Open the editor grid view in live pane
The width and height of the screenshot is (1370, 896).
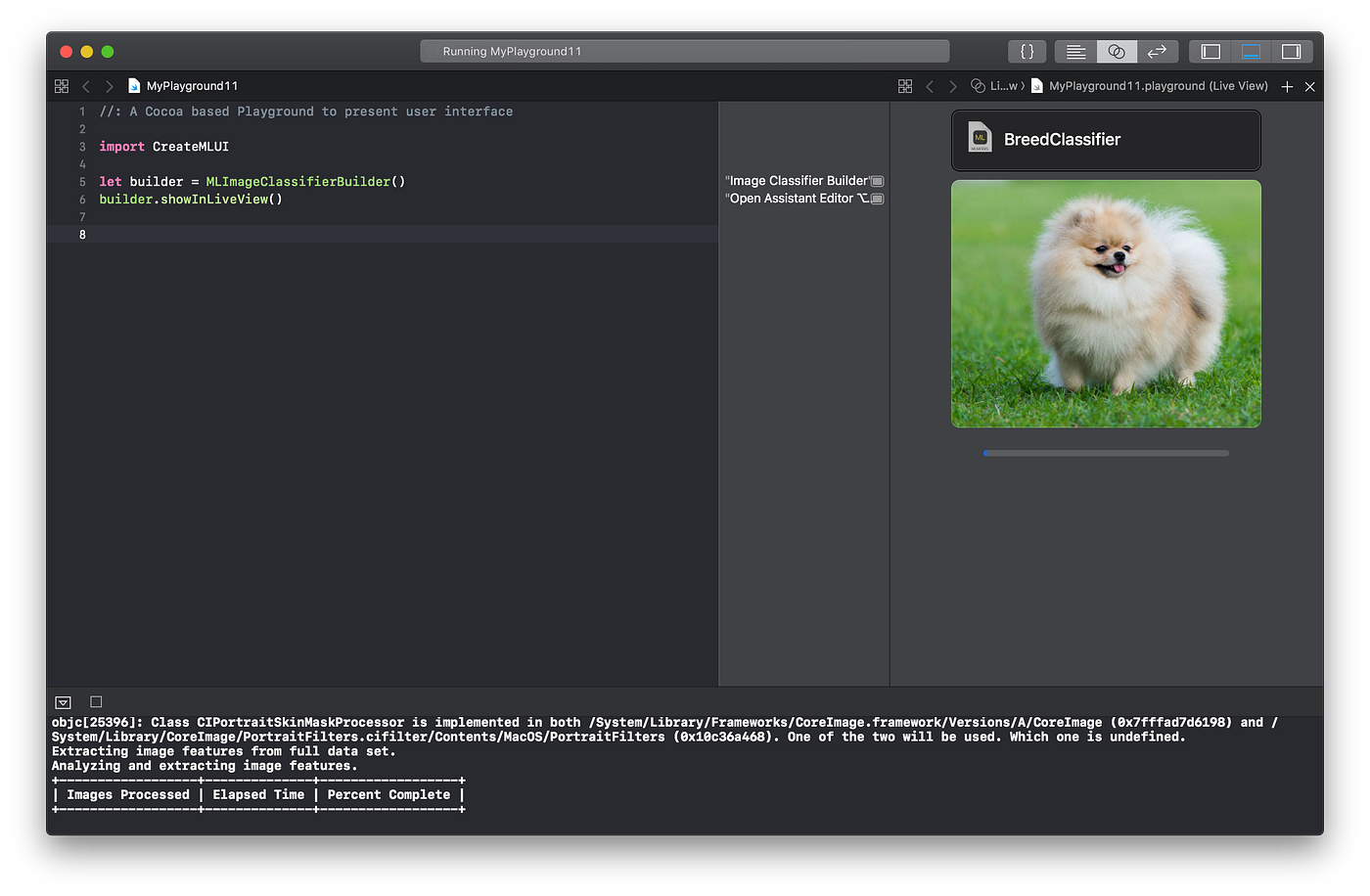click(x=905, y=86)
